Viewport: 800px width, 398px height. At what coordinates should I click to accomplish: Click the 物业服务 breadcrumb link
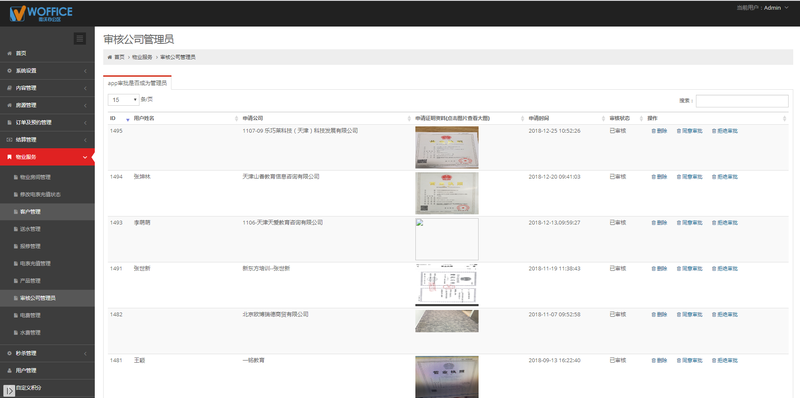142,57
